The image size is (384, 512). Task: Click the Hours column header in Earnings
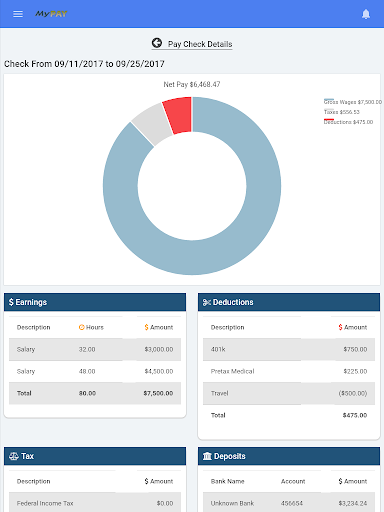click(91, 327)
